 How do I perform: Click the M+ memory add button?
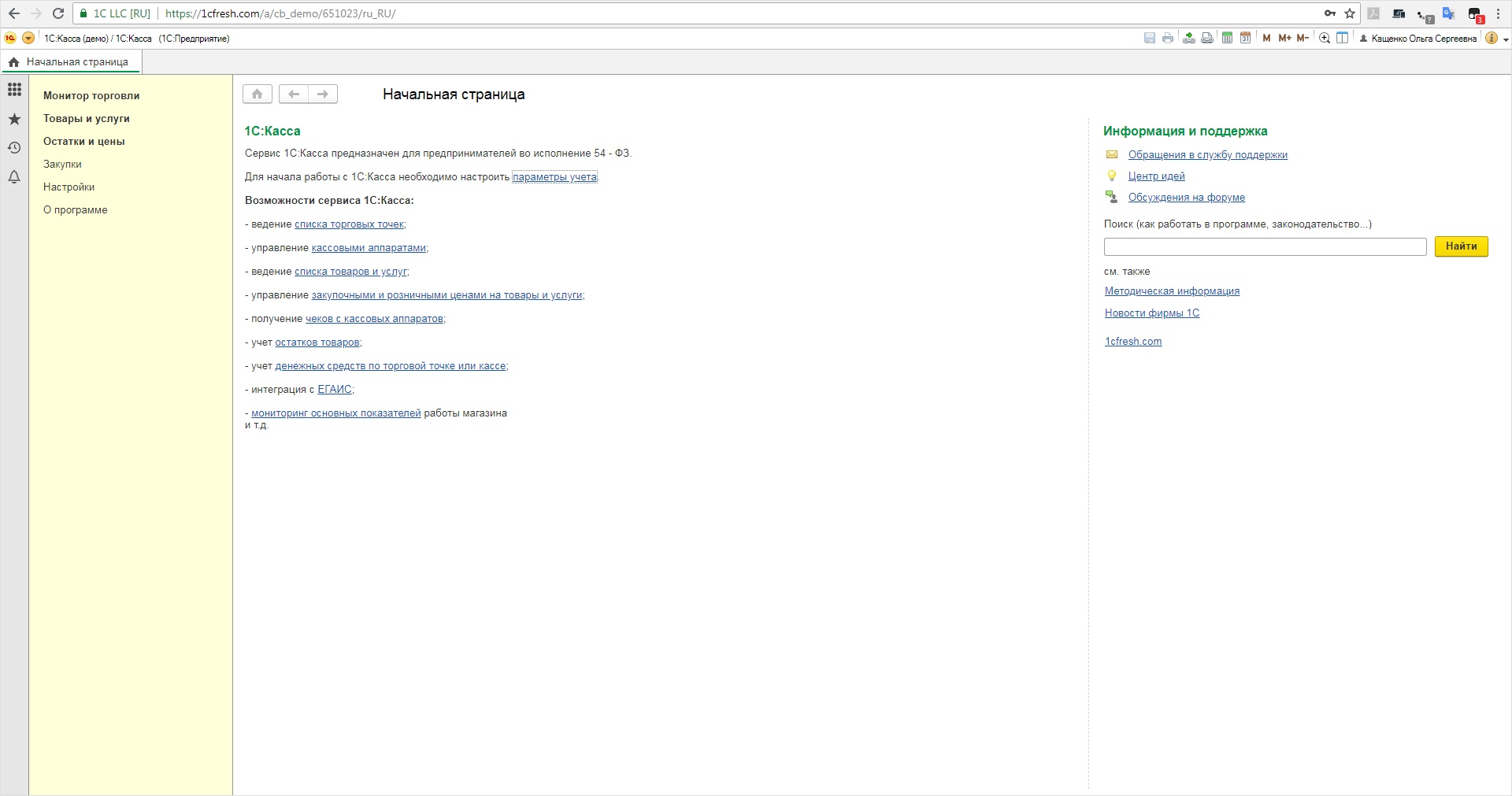click(1284, 38)
